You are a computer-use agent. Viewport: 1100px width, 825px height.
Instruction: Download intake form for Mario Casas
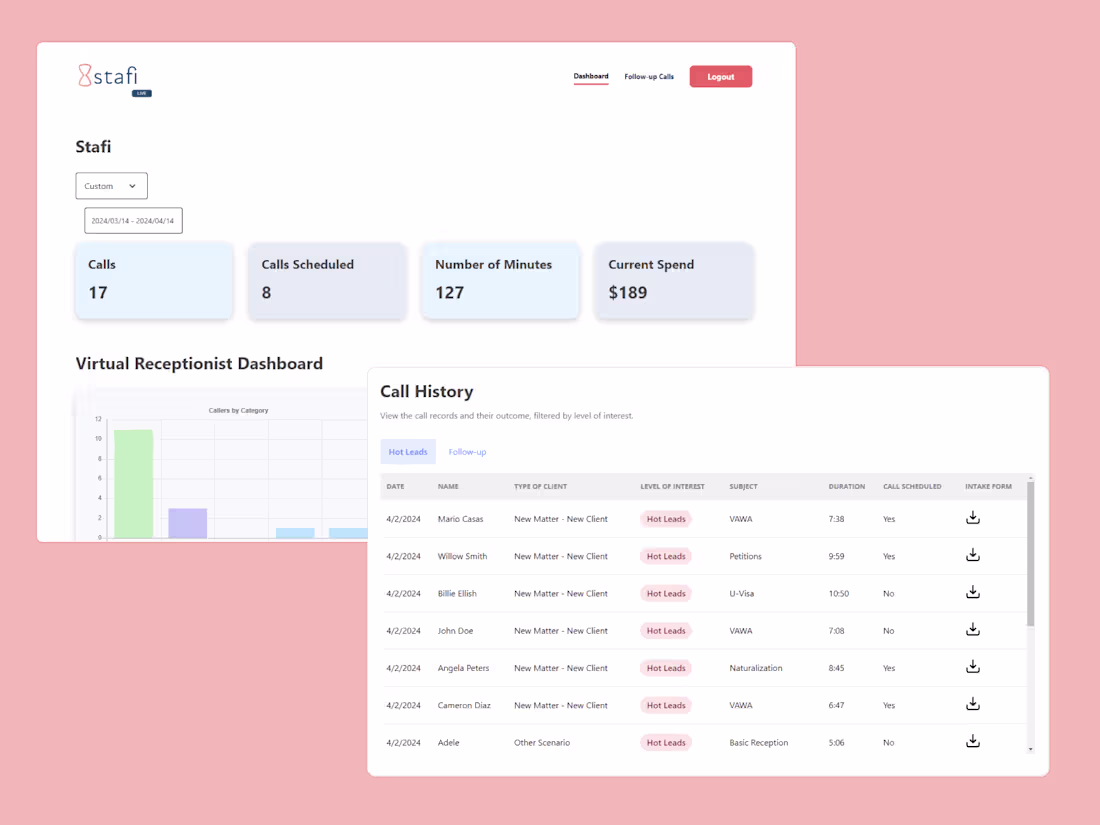click(x=972, y=518)
